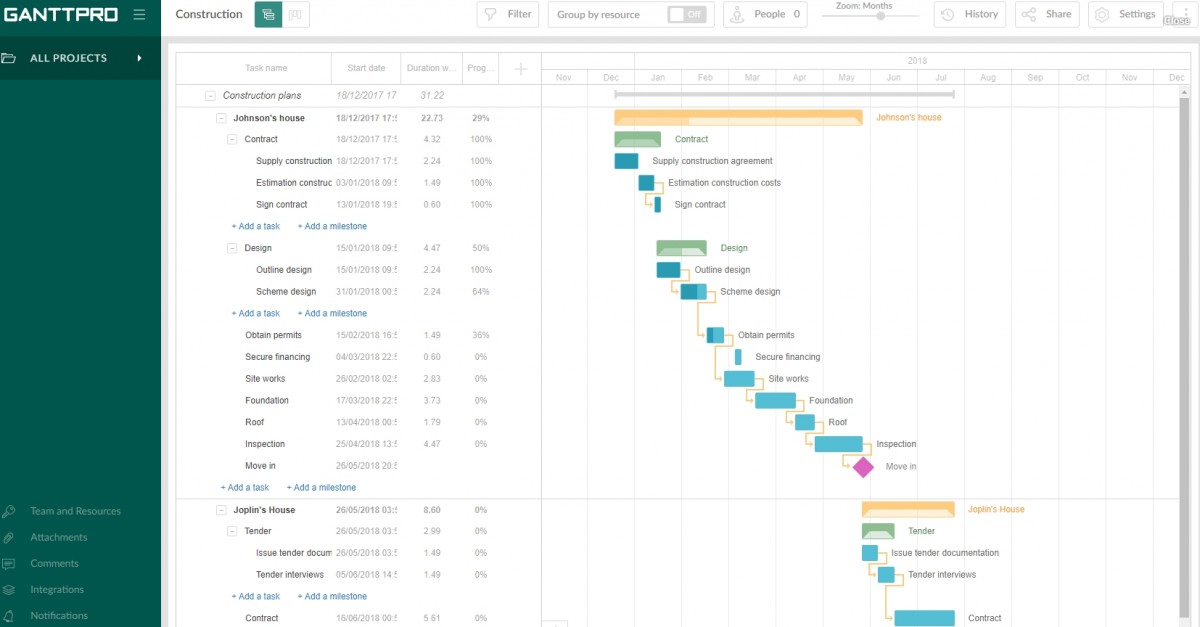The image size is (1200, 627).
Task: Open Attachments from the sidebar
Action: (59, 537)
